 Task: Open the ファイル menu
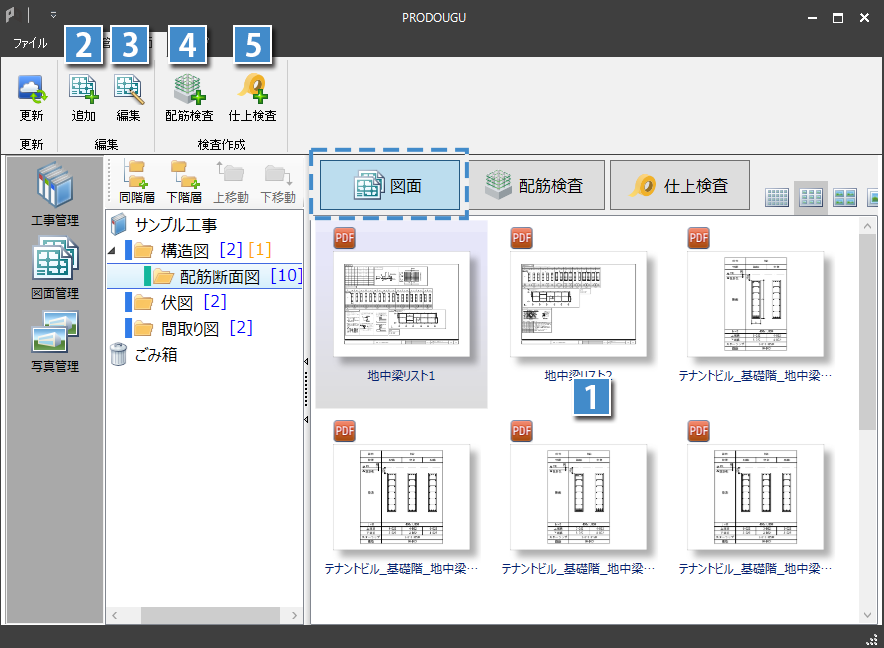tap(30, 44)
